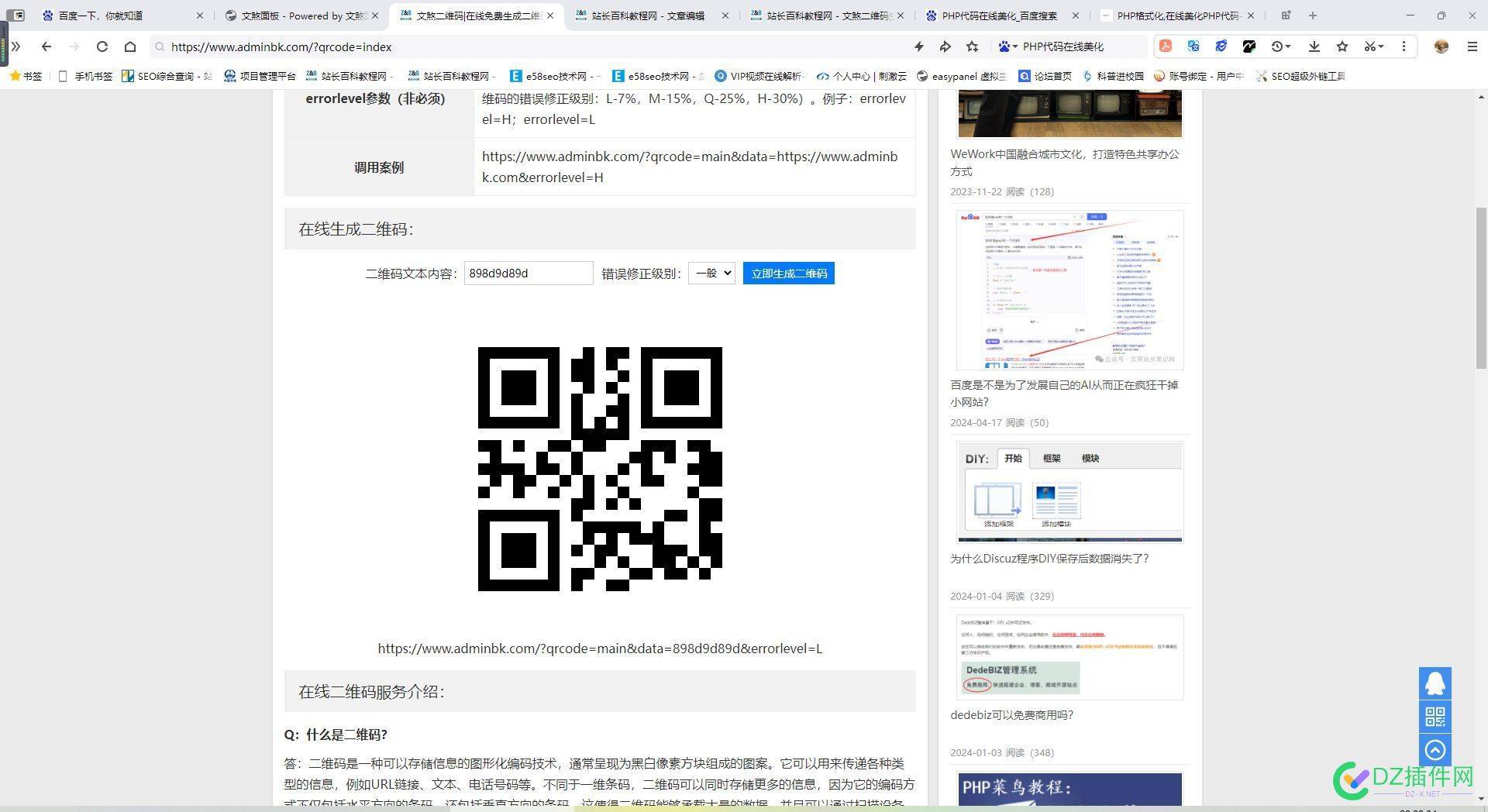Click the share arrow icon in address bar
1488x812 pixels.
point(945,46)
